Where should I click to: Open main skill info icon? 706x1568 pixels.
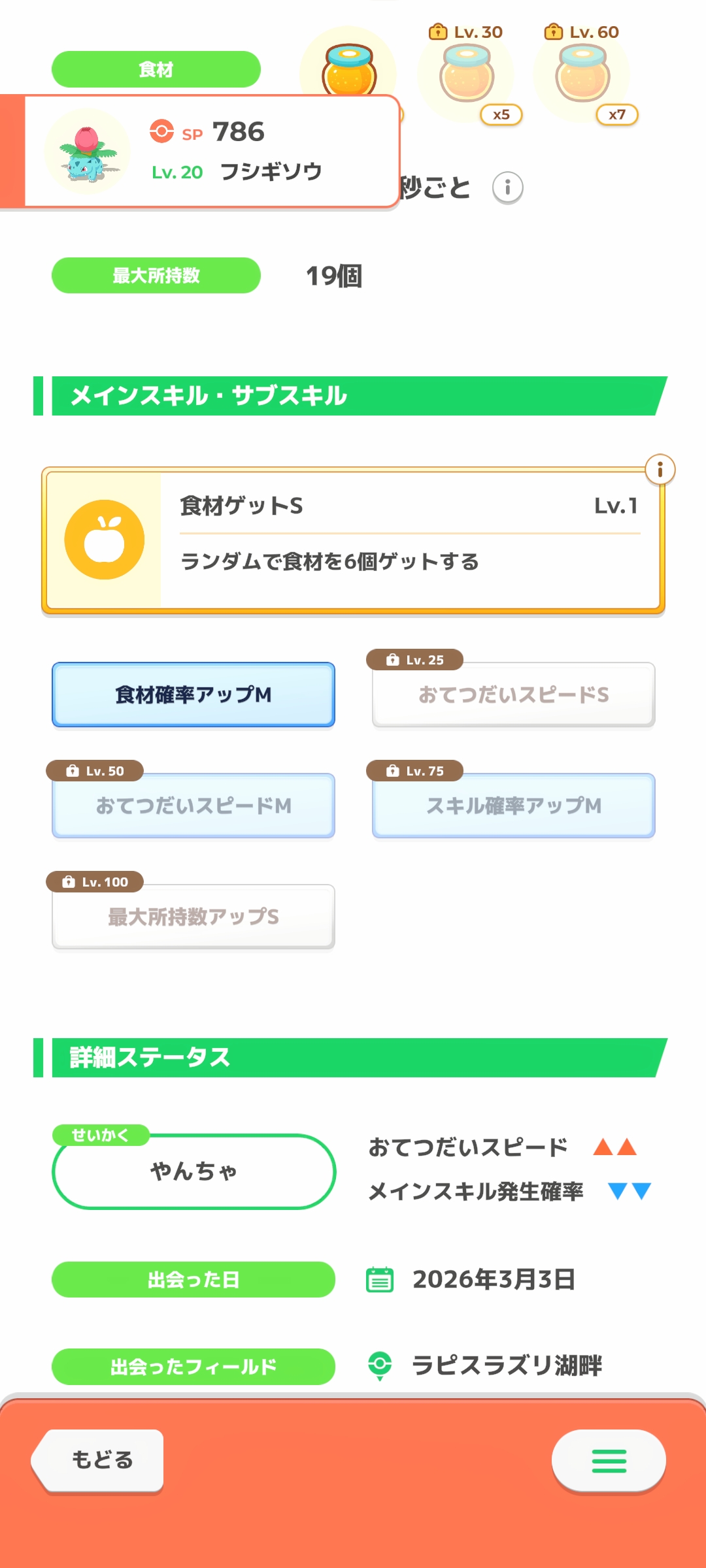click(x=660, y=470)
